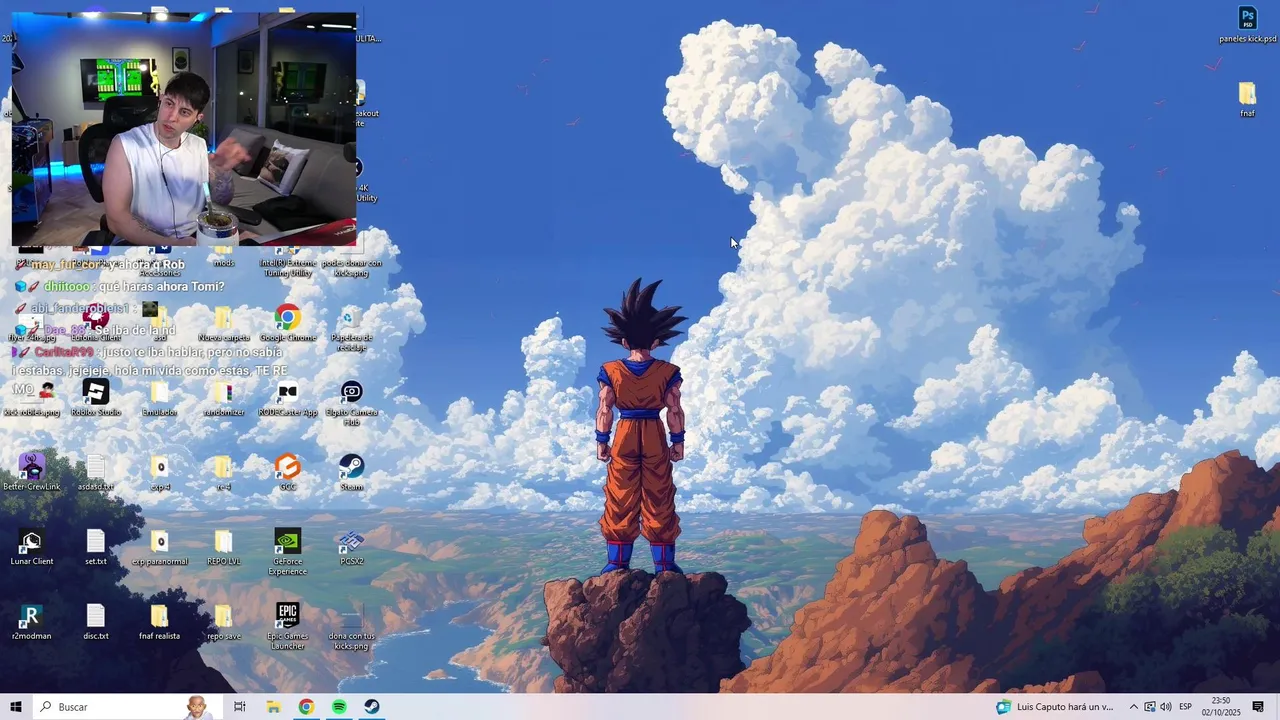Open the Windows Start menu

pos(15,707)
